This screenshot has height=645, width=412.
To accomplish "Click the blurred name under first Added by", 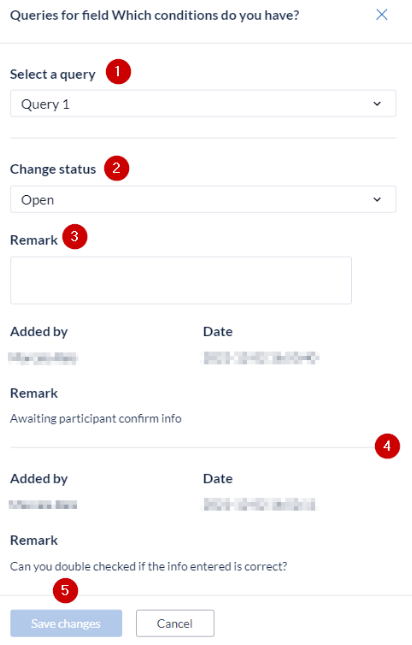I will click(x=43, y=358).
